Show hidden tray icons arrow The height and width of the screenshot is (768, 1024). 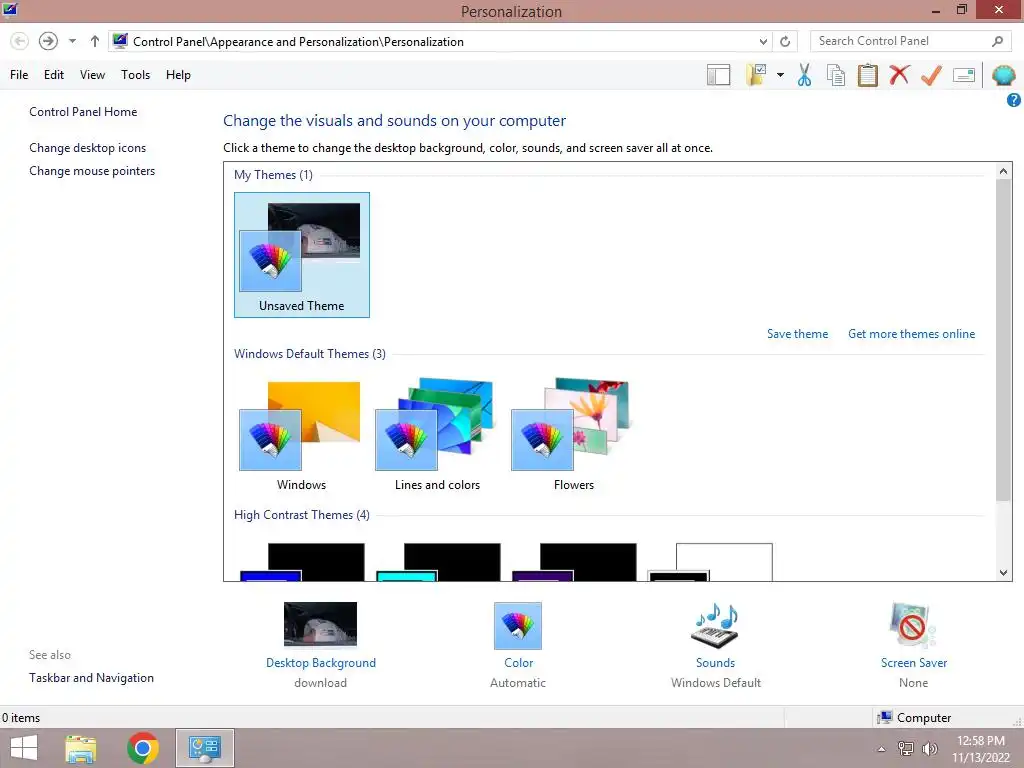882,749
